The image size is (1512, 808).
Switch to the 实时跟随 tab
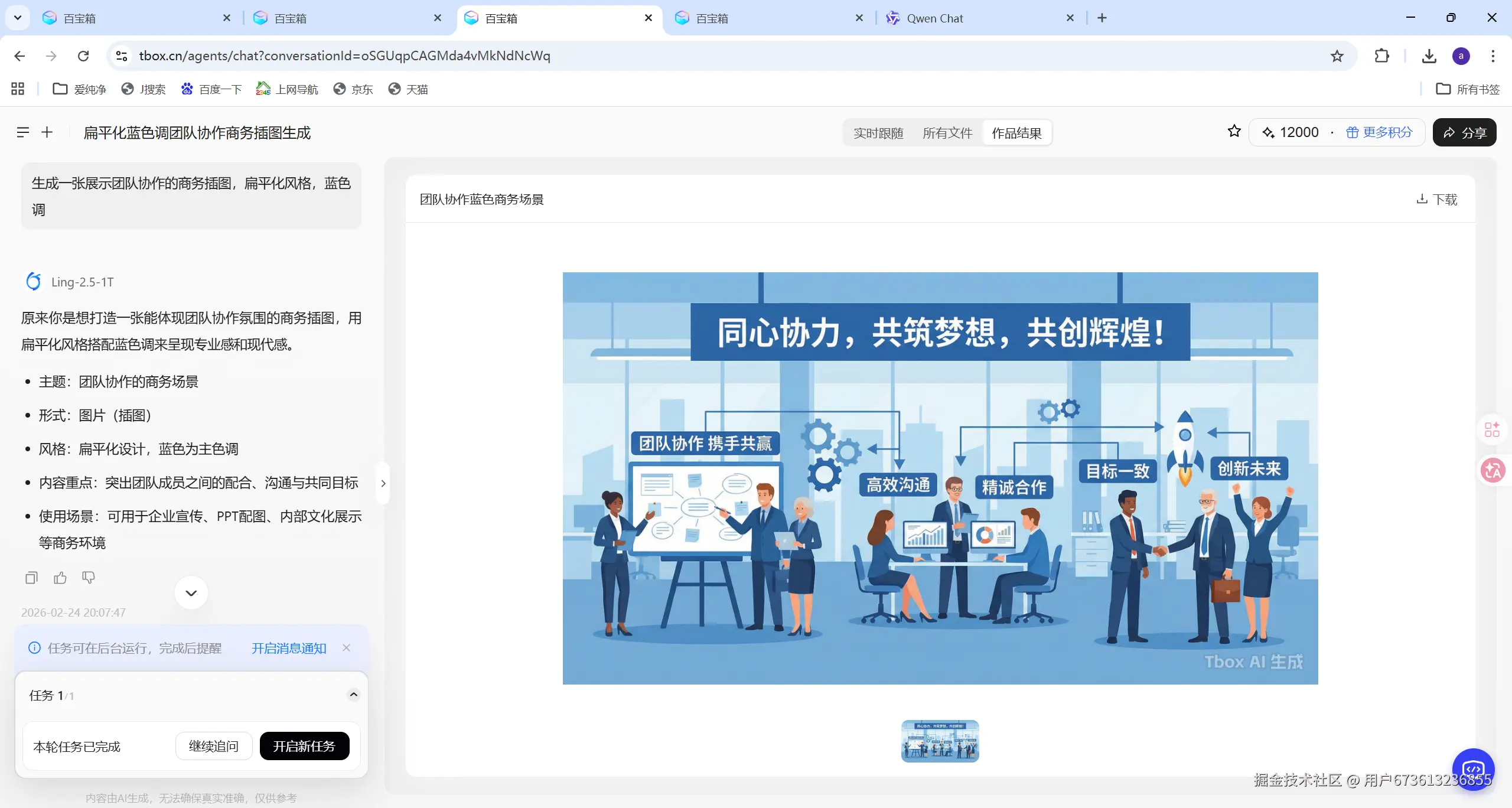[x=878, y=133]
